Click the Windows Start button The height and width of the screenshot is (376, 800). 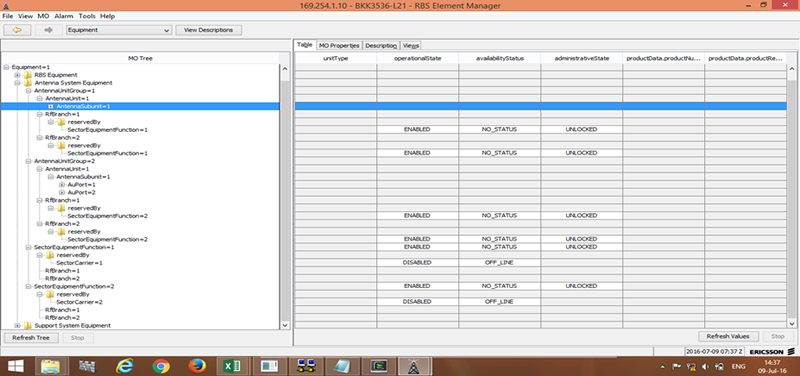pos(16,366)
